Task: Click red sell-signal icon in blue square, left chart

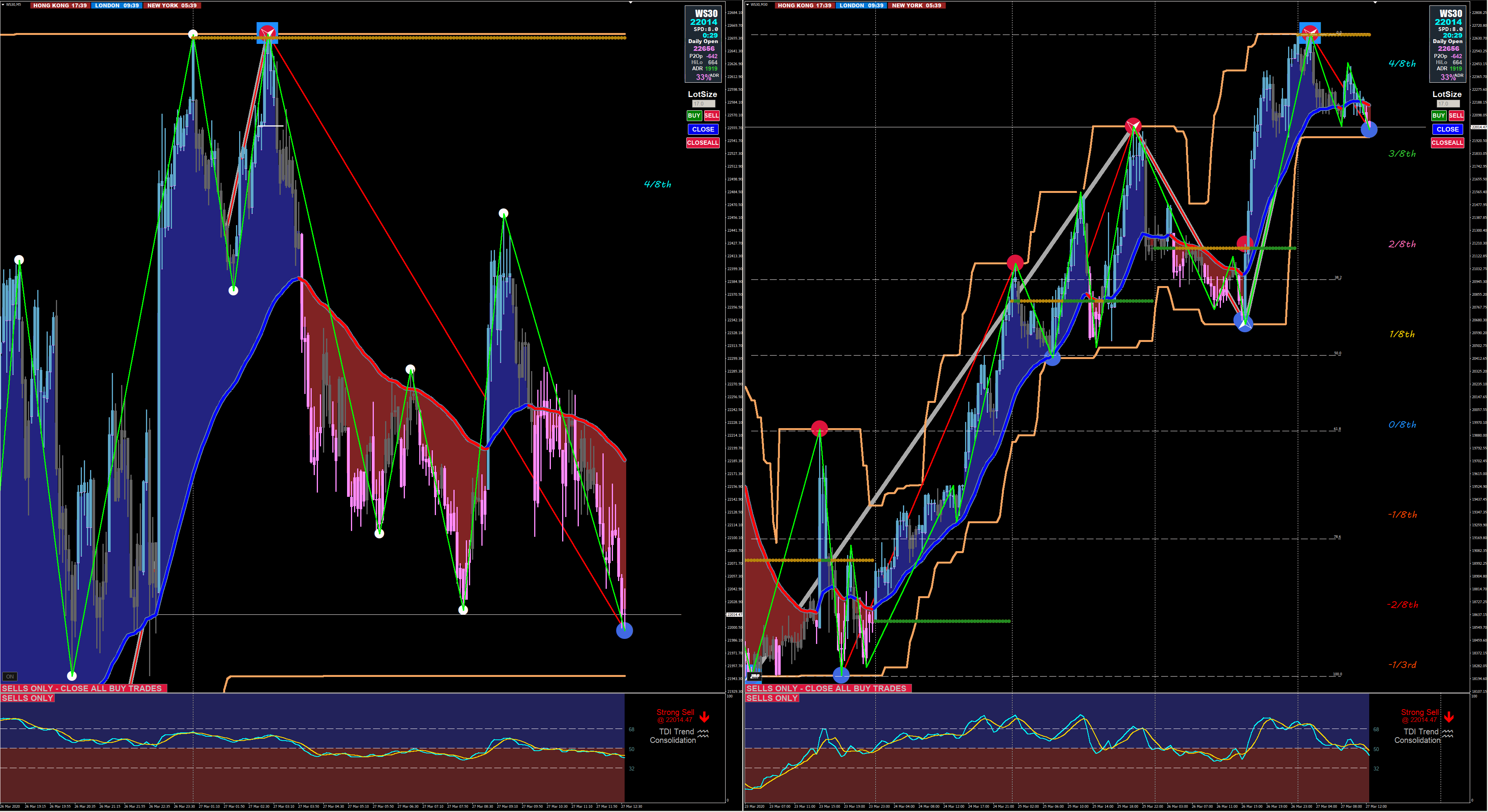Action: pos(267,32)
